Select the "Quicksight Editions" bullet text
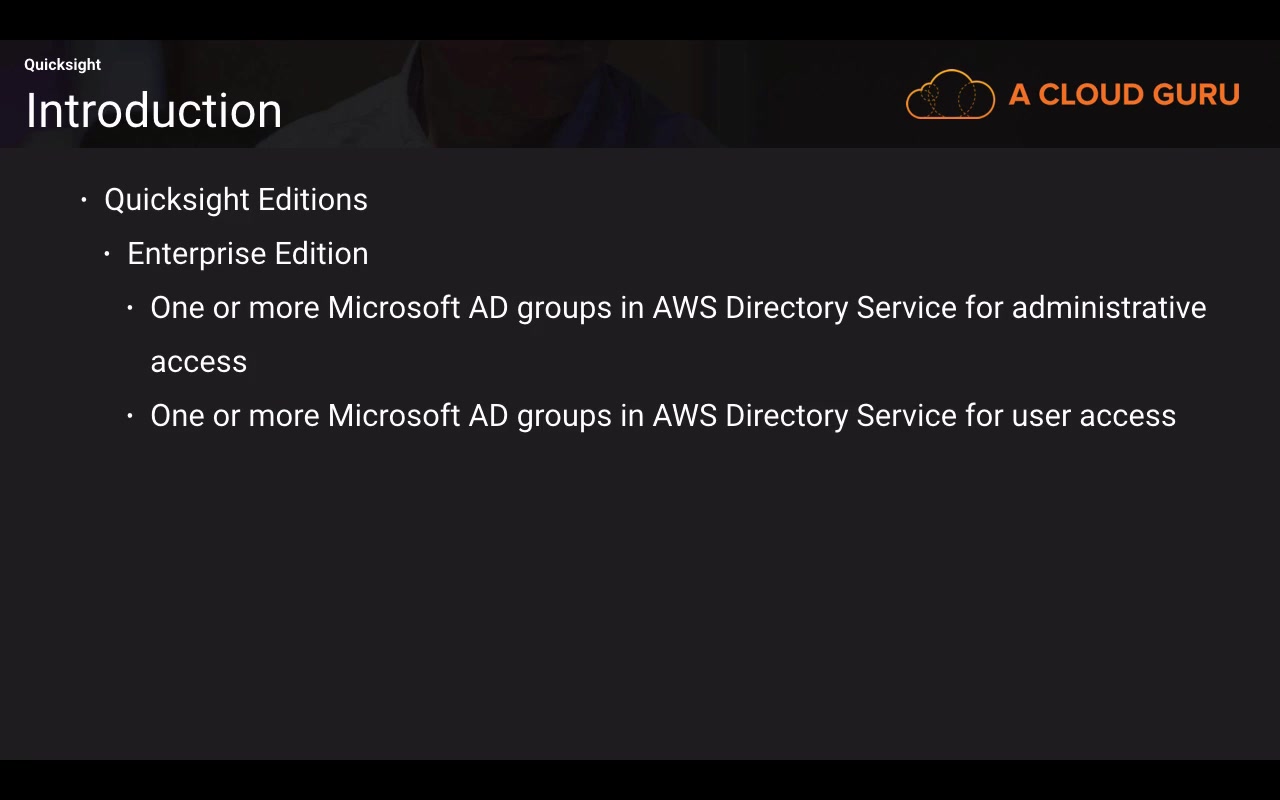The height and width of the screenshot is (800, 1280). tap(236, 200)
